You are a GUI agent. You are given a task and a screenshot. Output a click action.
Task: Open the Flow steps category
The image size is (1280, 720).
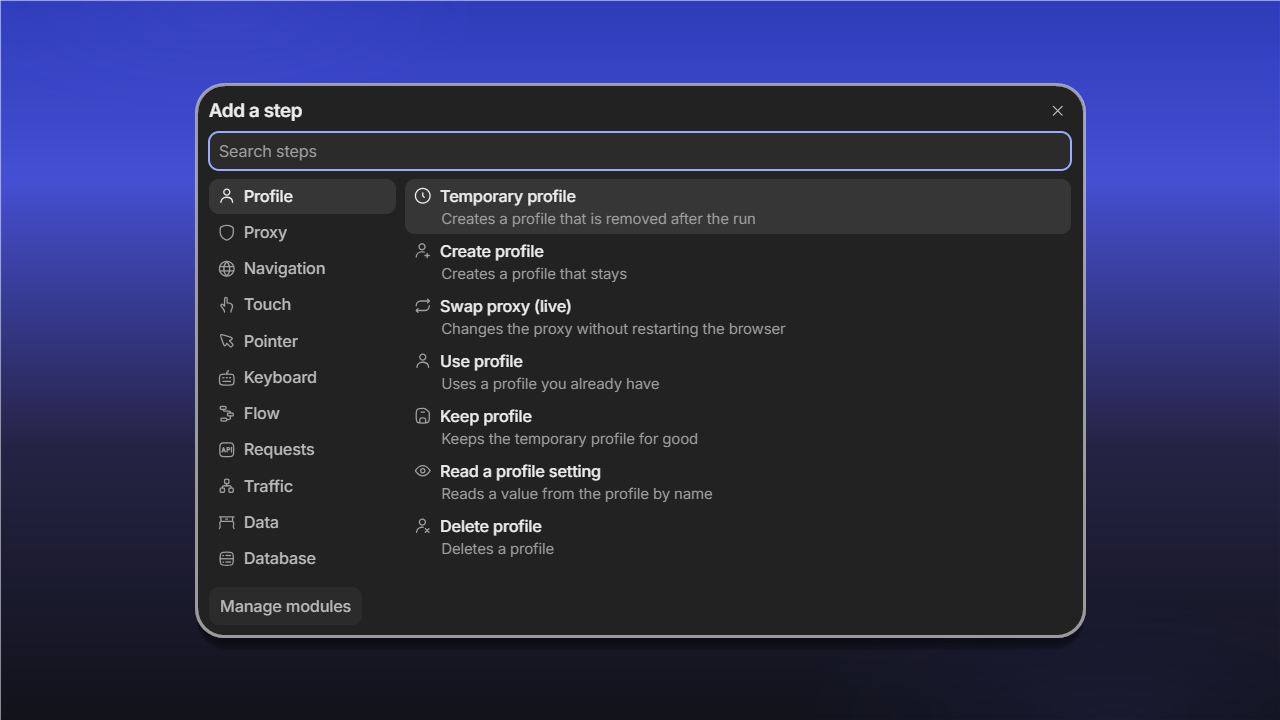click(302, 413)
